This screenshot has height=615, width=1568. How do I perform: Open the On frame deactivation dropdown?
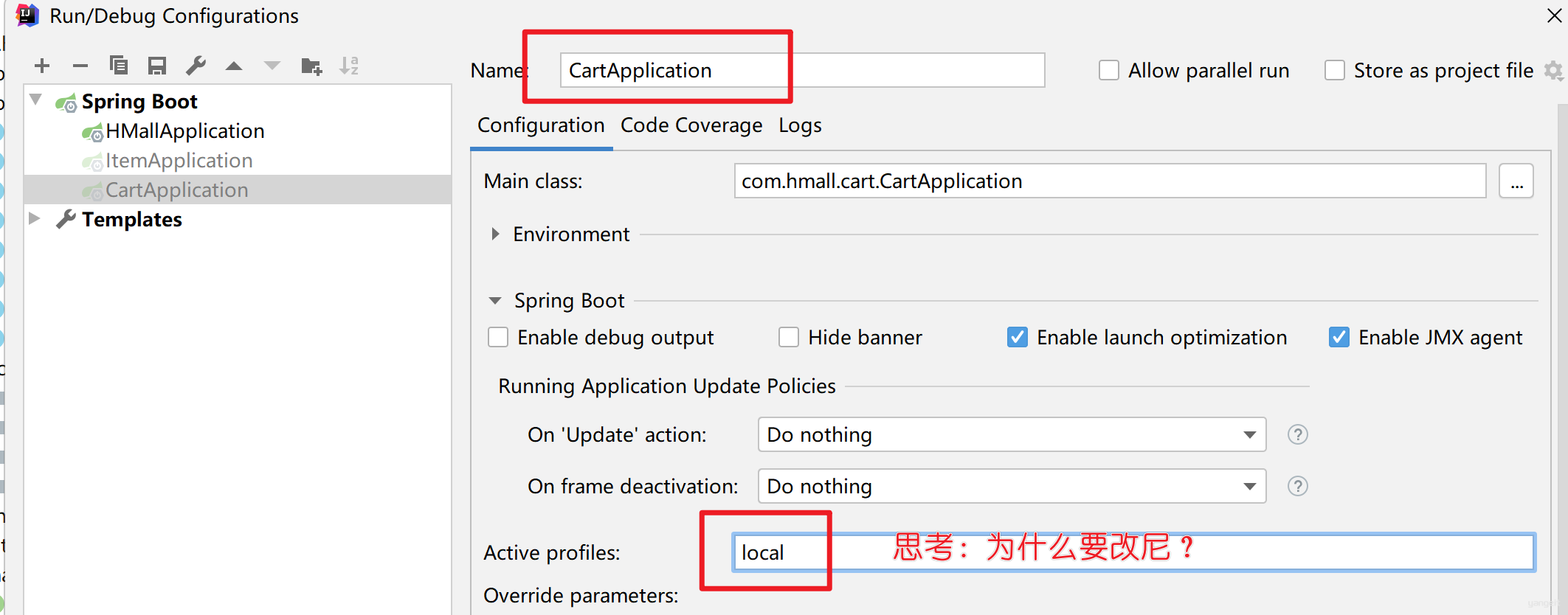1012,486
